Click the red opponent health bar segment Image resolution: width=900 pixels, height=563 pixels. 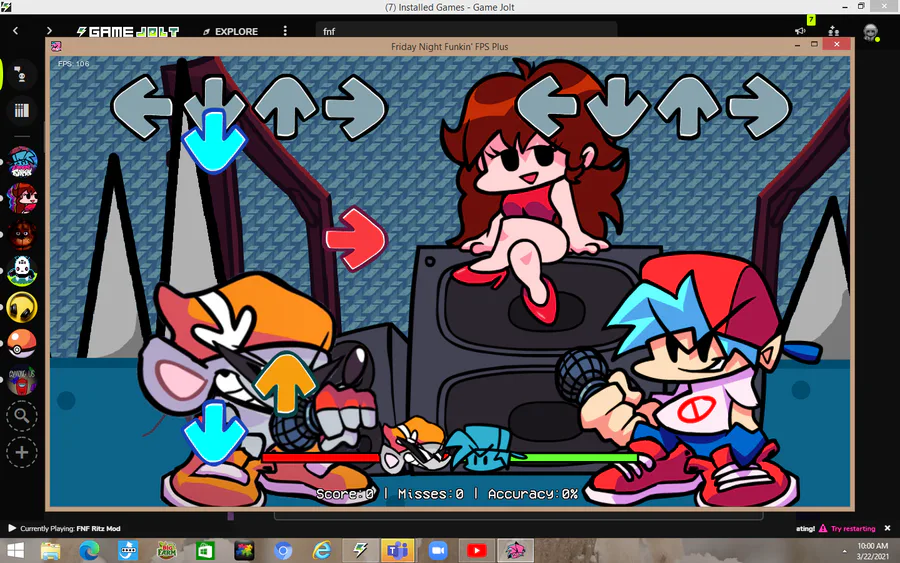(319, 457)
